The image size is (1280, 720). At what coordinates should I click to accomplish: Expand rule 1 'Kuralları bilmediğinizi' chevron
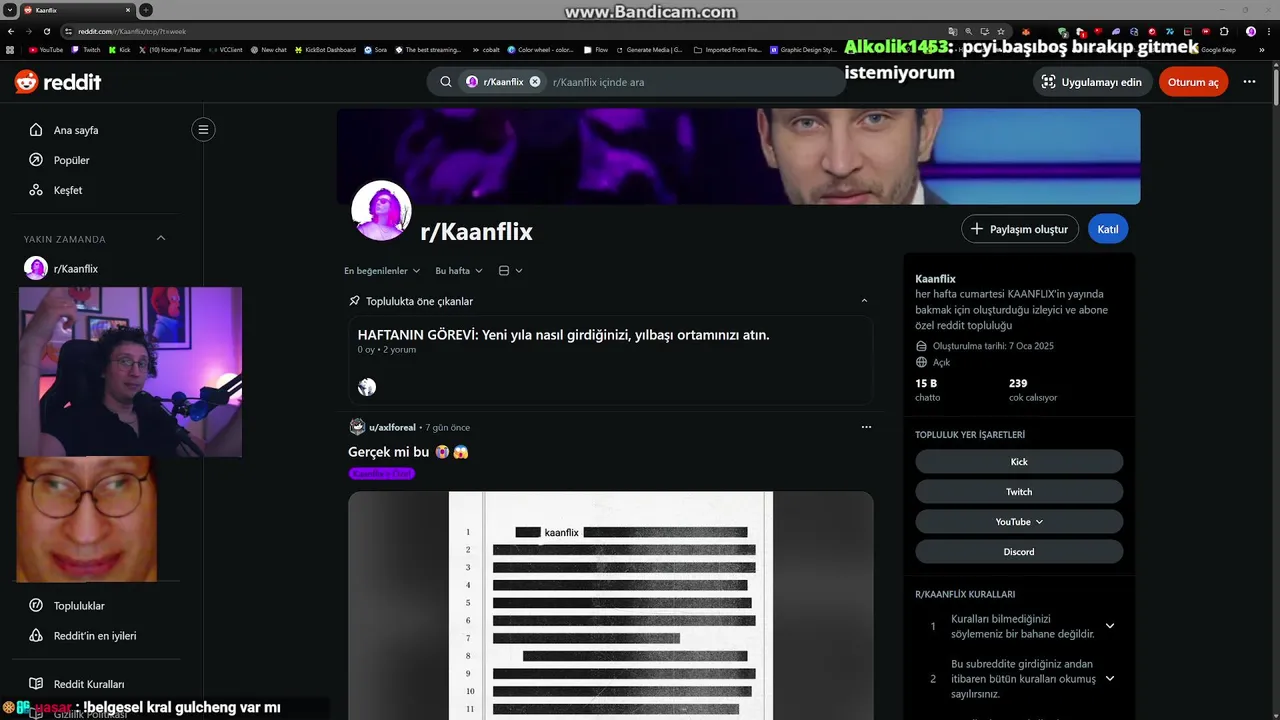tap(1109, 626)
